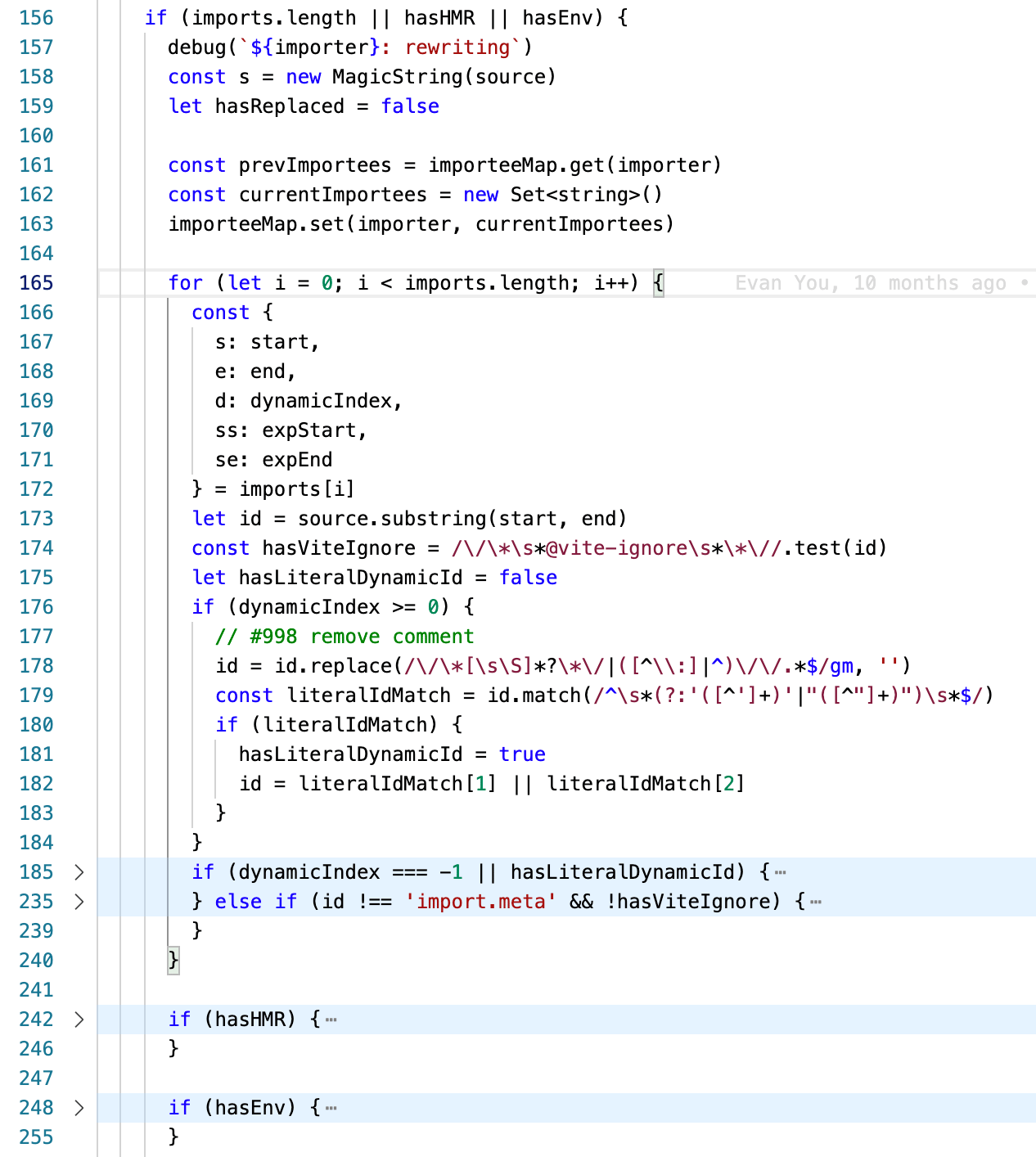Viewport: 1036px width, 1157px height.
Task: Expand folded else-if block at line 235
Action: tap(79, 902)
